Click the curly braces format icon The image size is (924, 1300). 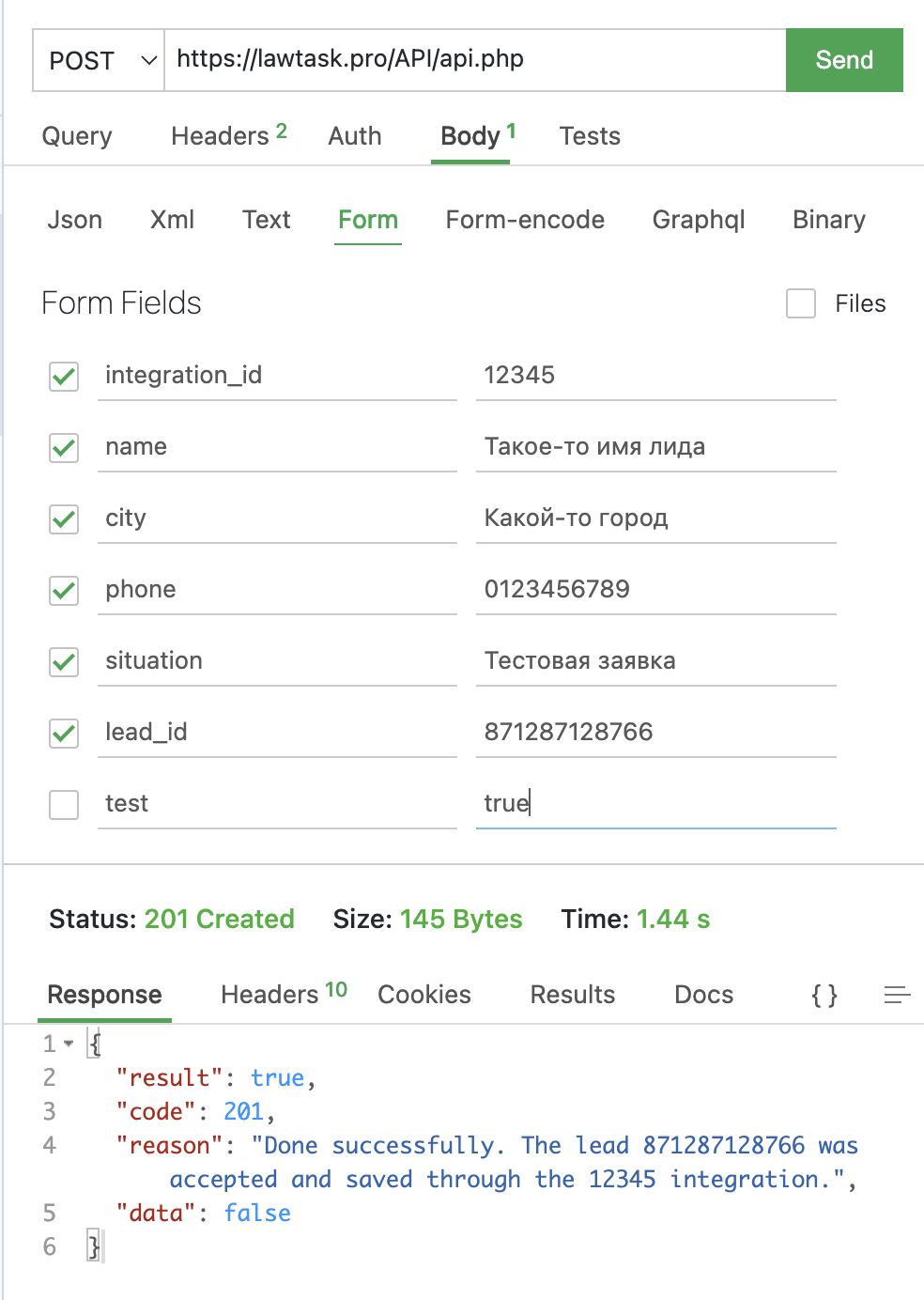(824, 995)
